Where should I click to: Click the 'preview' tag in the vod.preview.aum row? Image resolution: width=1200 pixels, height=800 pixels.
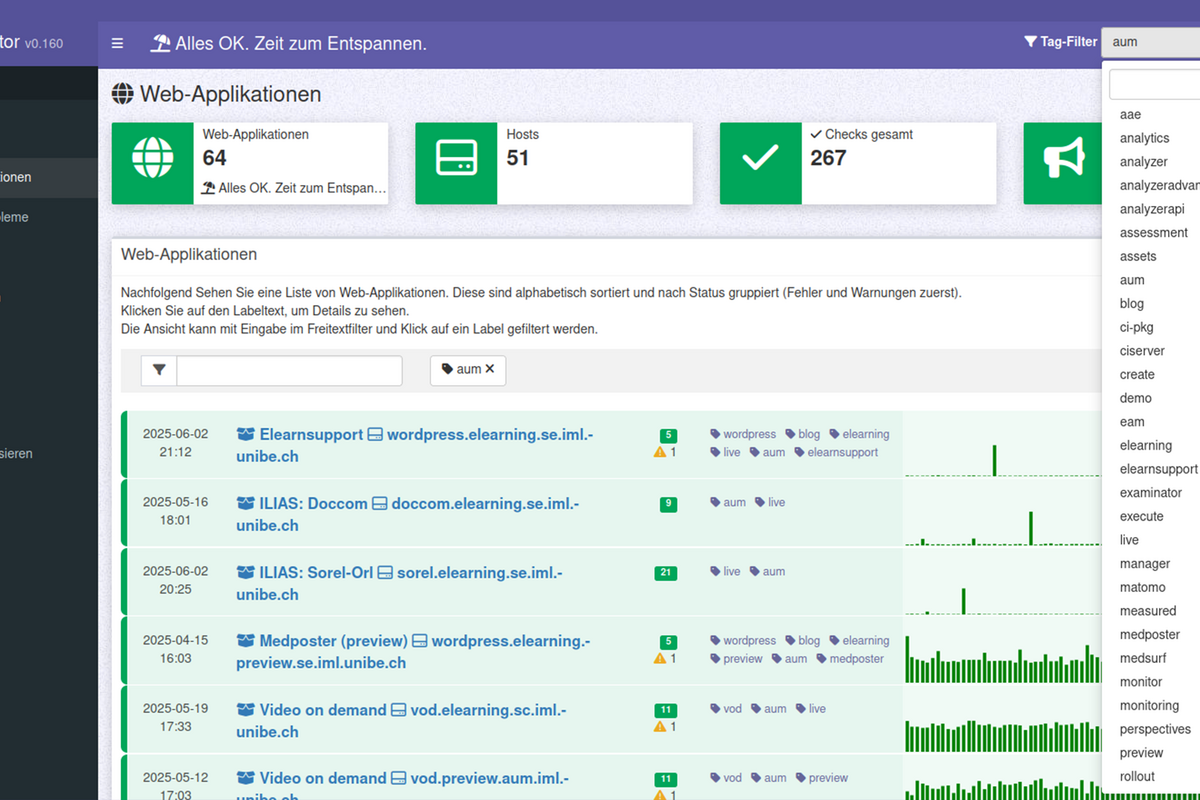(x=821, y=777)
